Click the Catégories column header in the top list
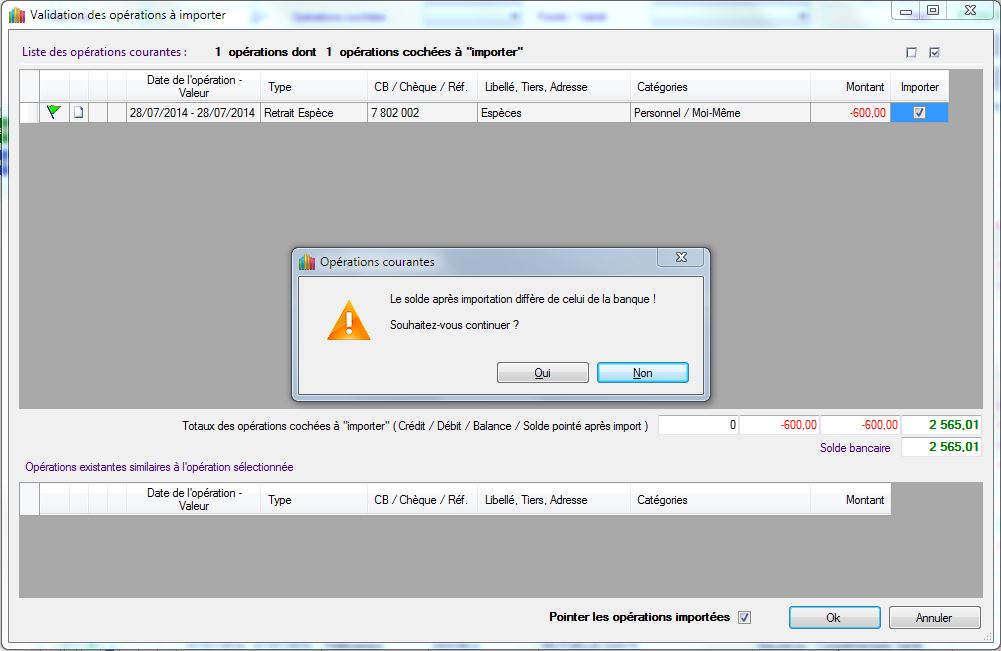Viewport: 1001px width, 651px height. coord(720,87)
